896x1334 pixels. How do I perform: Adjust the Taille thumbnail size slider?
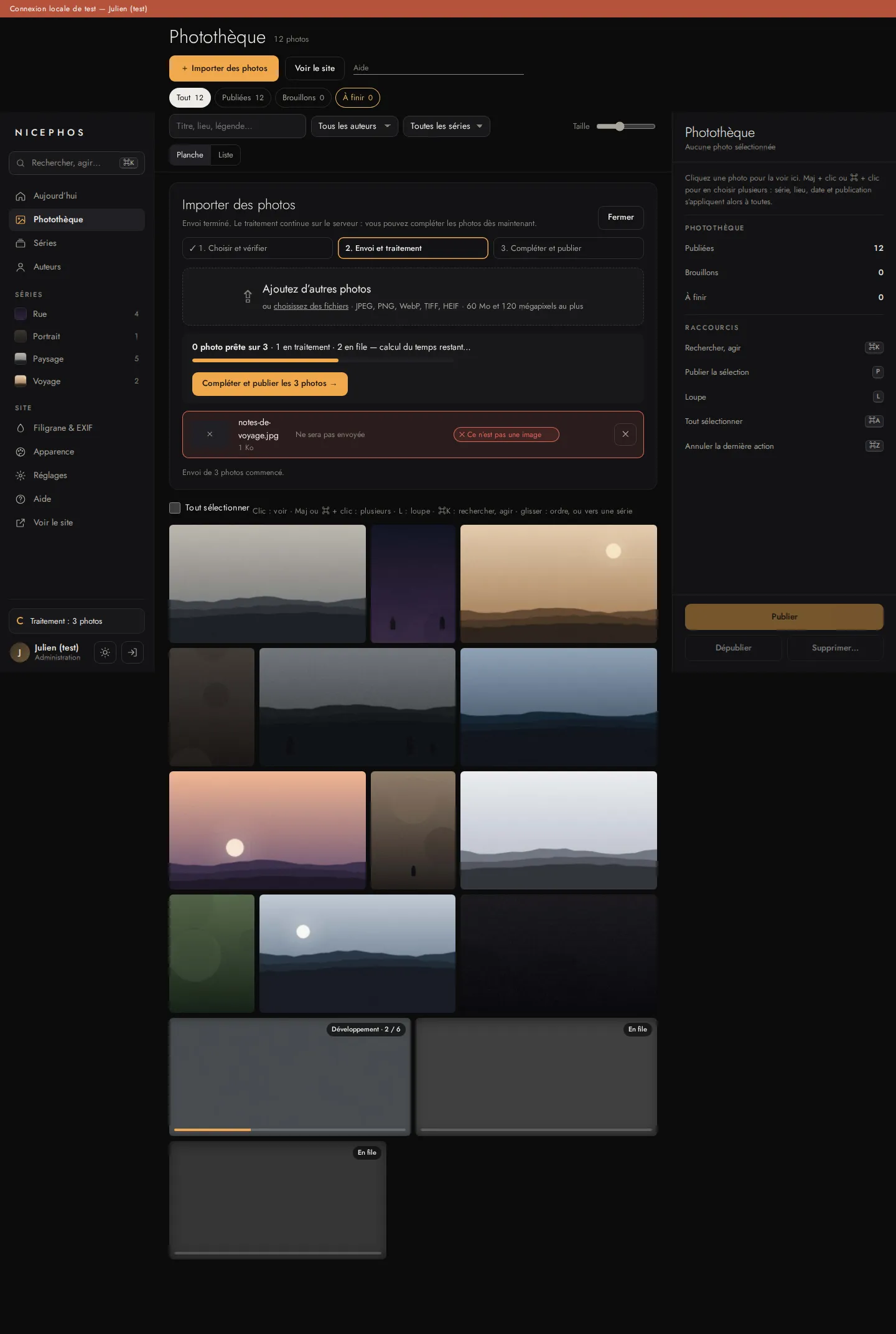coord(626,126)
